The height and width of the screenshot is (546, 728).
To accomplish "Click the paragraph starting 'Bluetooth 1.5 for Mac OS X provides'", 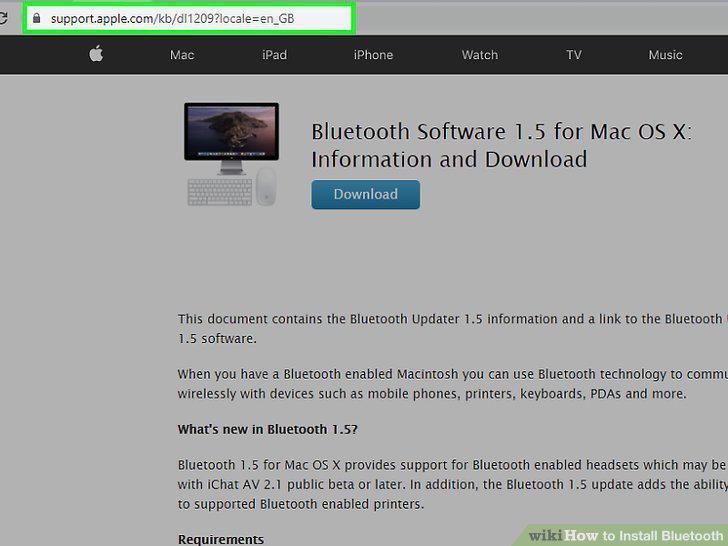I will coord(453,484).
